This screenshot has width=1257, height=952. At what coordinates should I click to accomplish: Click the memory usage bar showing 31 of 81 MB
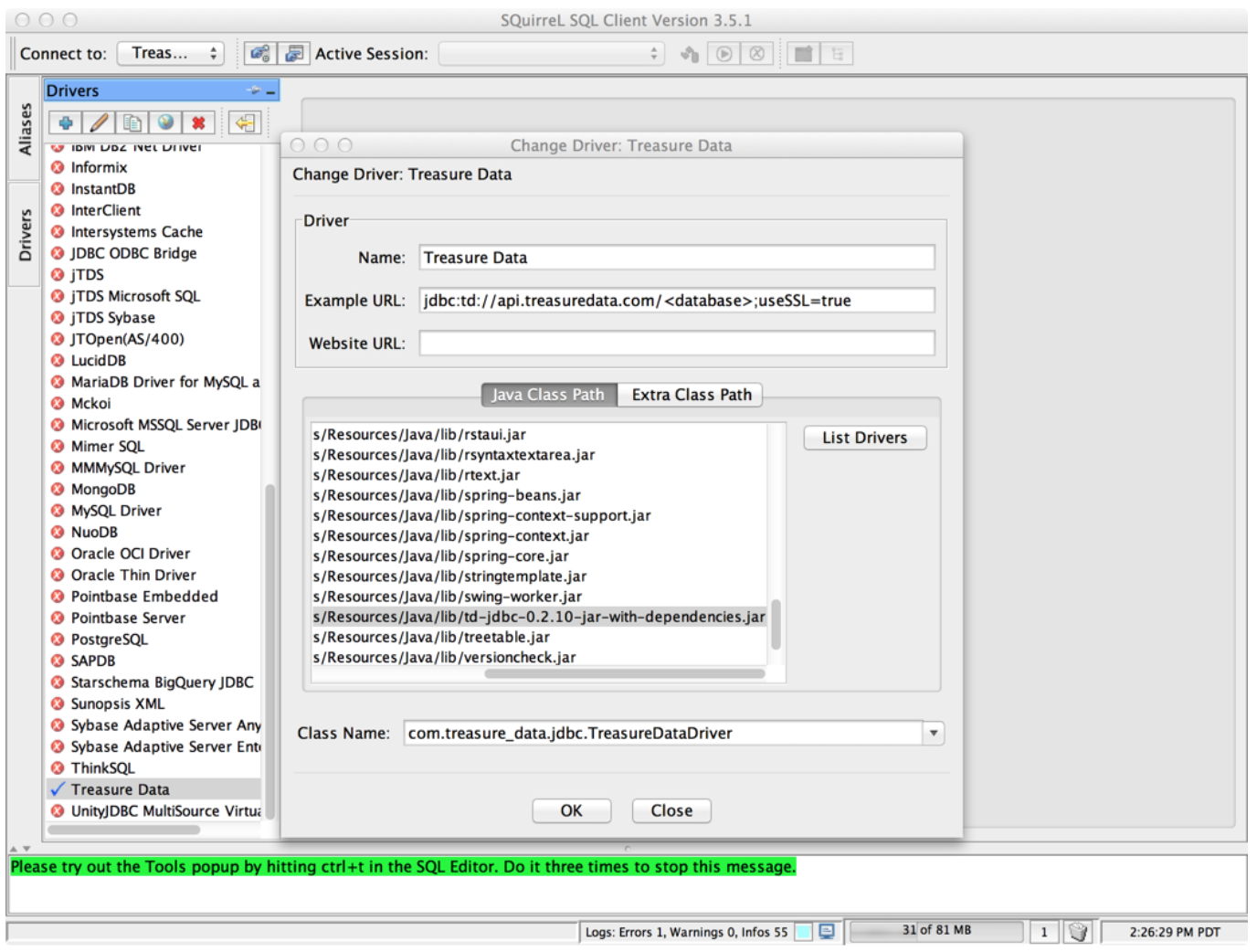935,931
